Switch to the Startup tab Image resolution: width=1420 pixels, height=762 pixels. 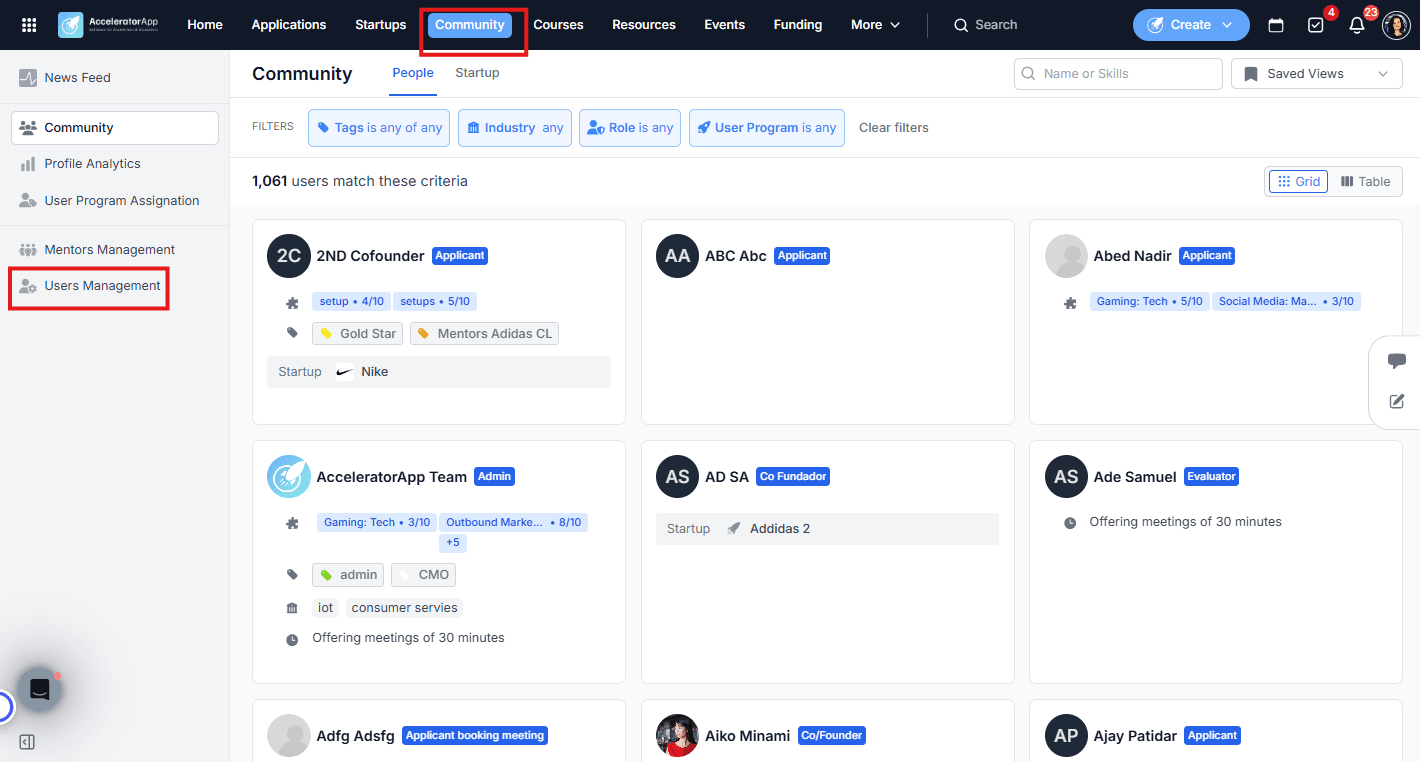[x=477, y=73]
